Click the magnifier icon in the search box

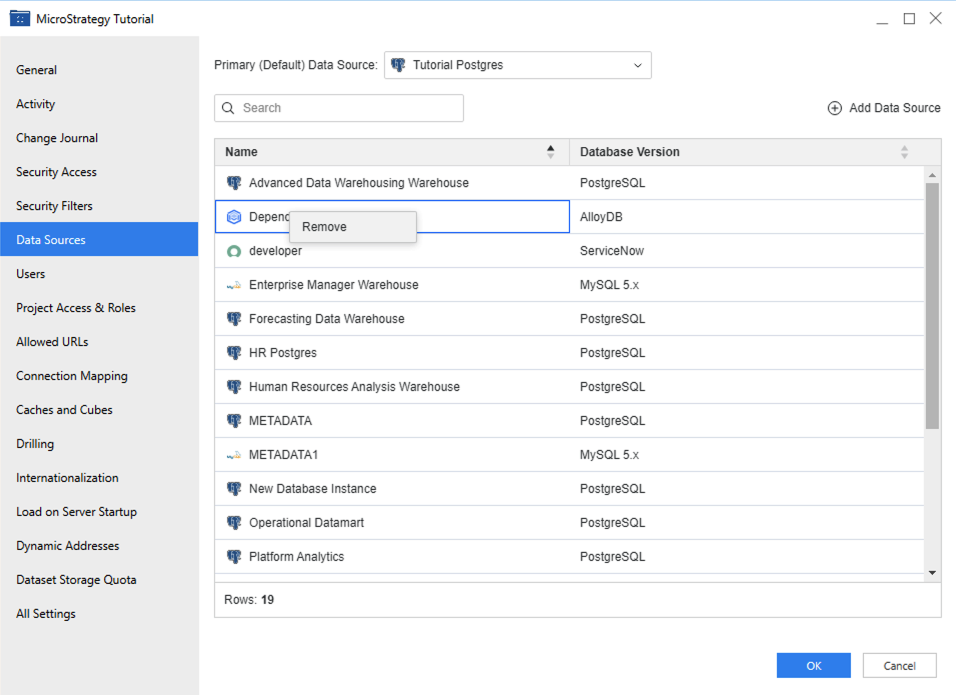coord(229,108)
